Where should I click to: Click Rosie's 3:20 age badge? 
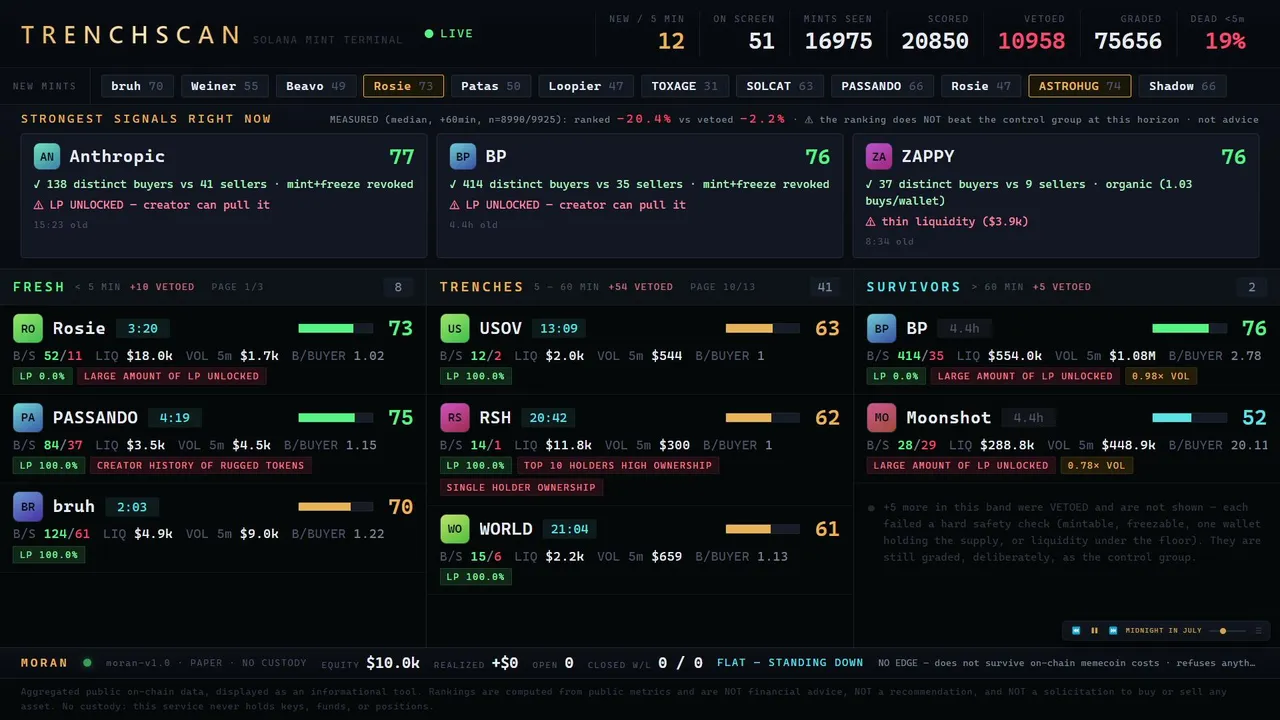pos(143,328)
